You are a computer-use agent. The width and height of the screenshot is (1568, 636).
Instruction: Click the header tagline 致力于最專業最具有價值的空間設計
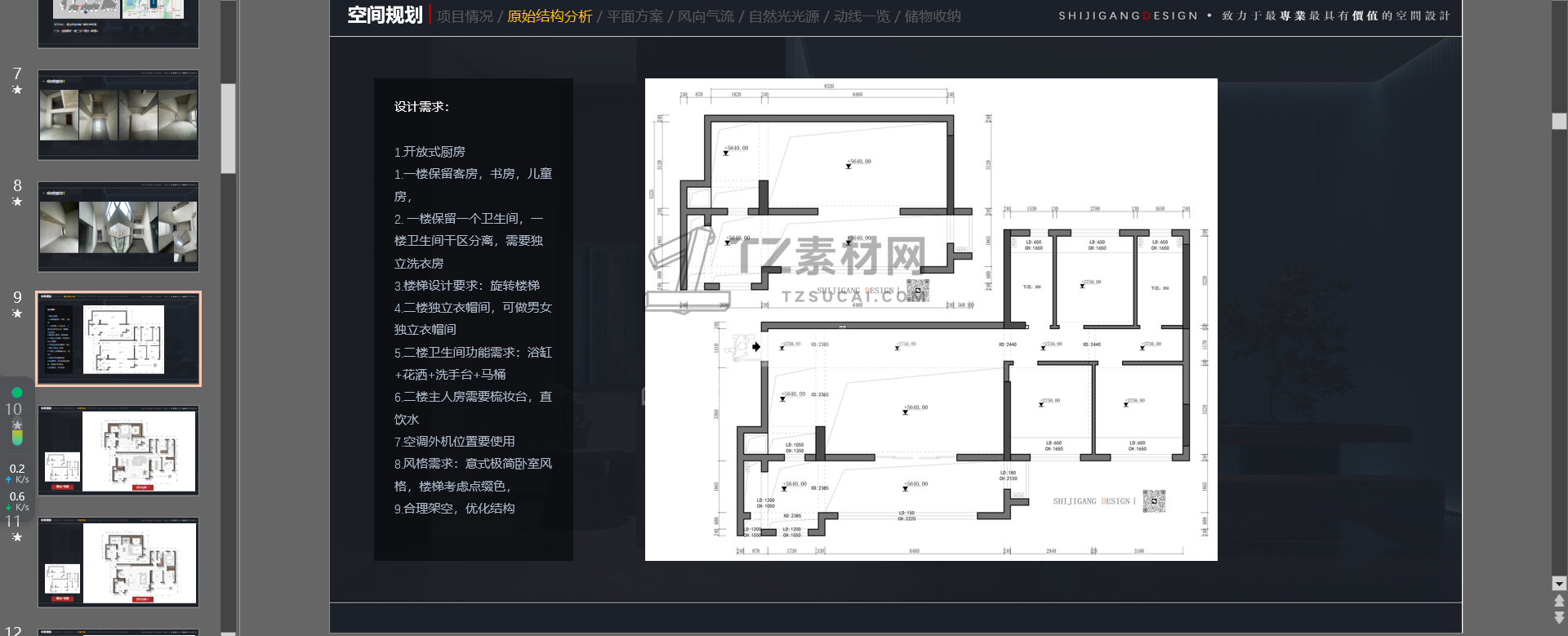click(x=1336, y=16)
